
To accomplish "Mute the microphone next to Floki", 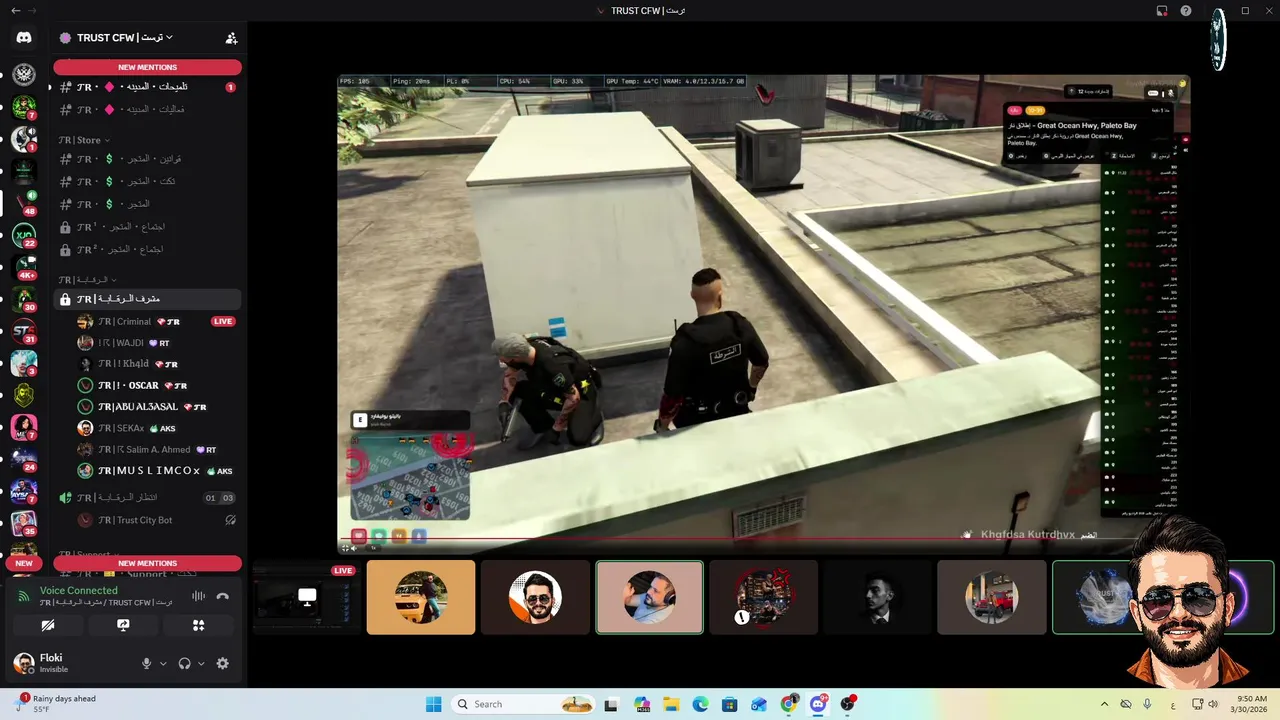I will (x=146, y=663).
